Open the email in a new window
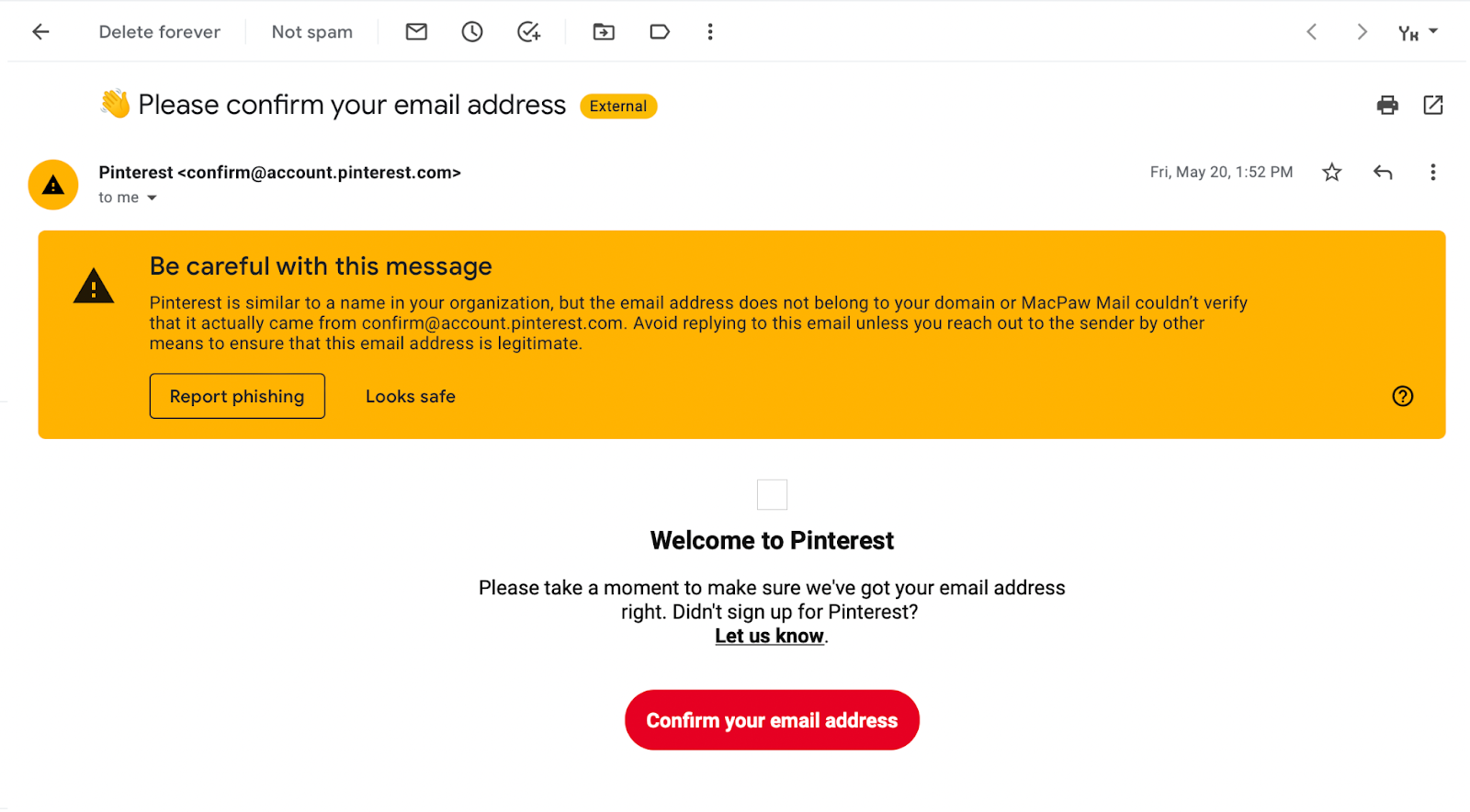This screenshot has height=812, width=1470. point(1433,105)
